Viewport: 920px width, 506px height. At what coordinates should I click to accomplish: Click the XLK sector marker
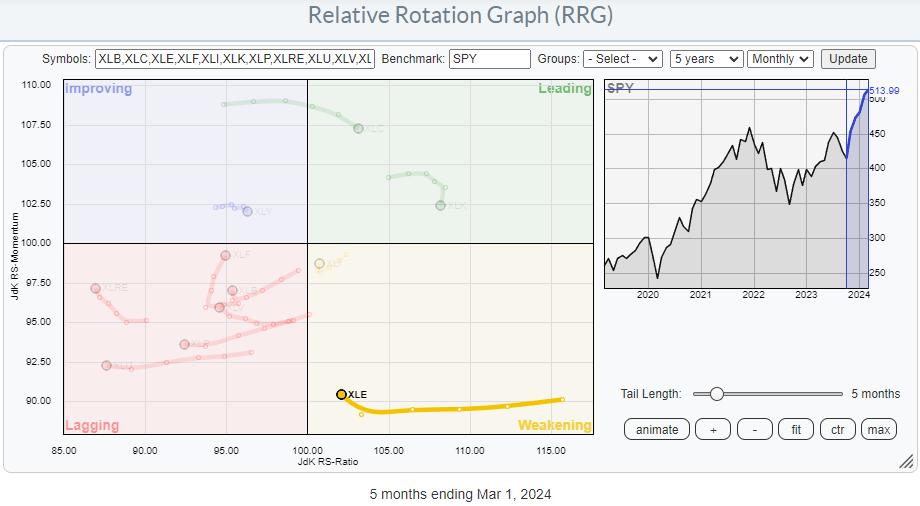click(440, 205)
